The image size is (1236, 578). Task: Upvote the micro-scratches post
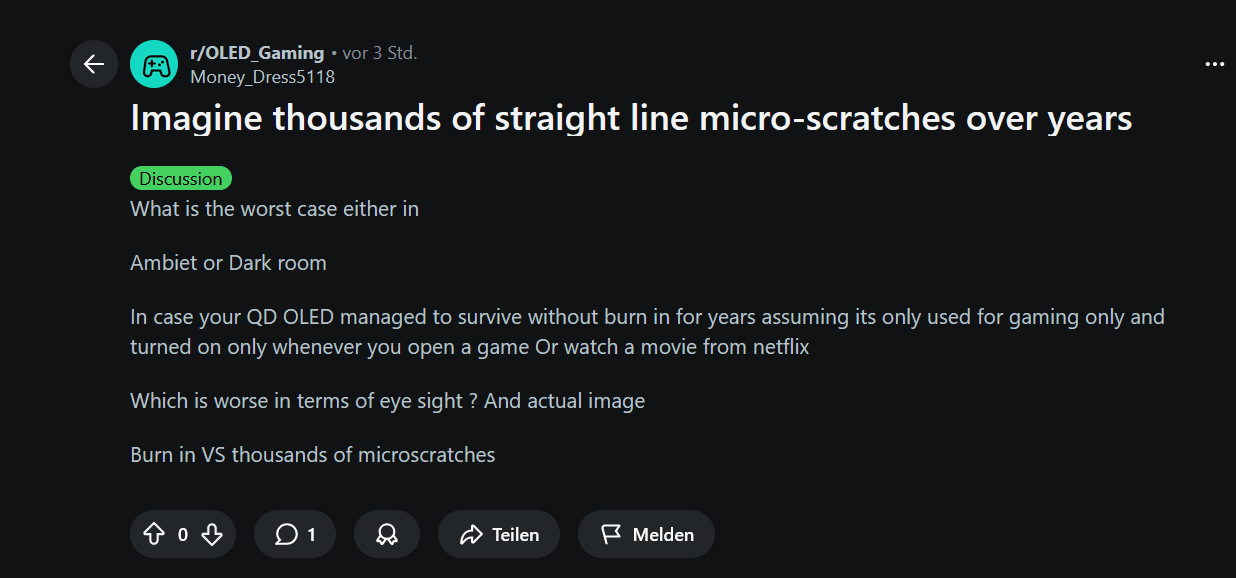tap(154, 535)
